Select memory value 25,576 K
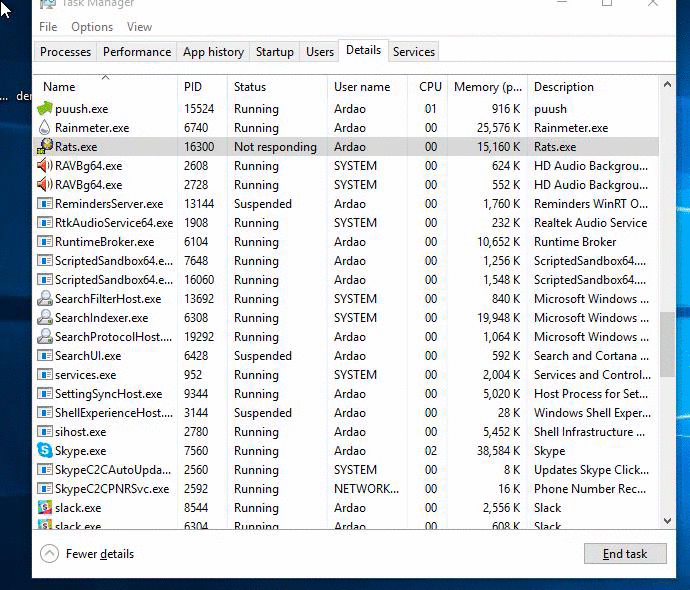 tap(498, 128)
